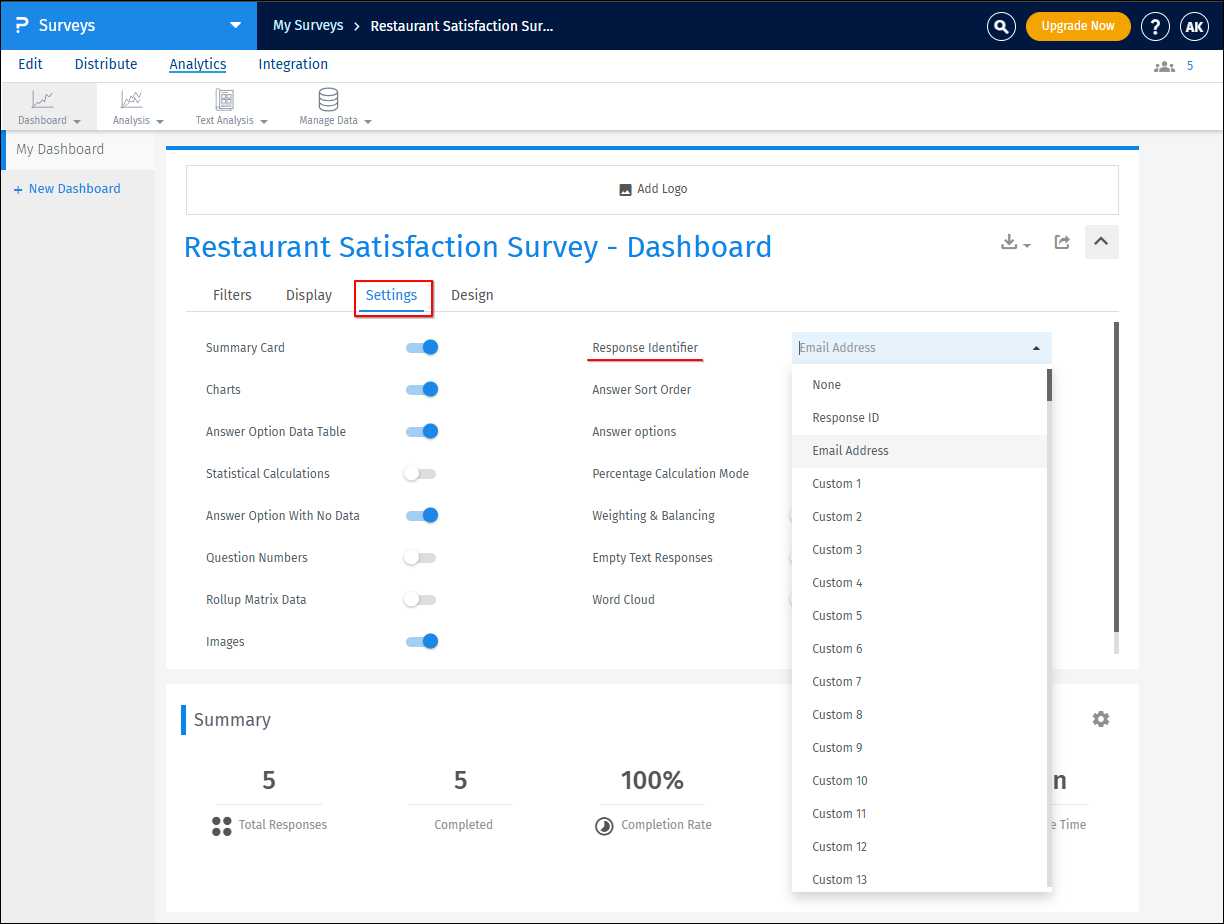Enable the Statistical Calculations toggle

(x=421, y=474)
